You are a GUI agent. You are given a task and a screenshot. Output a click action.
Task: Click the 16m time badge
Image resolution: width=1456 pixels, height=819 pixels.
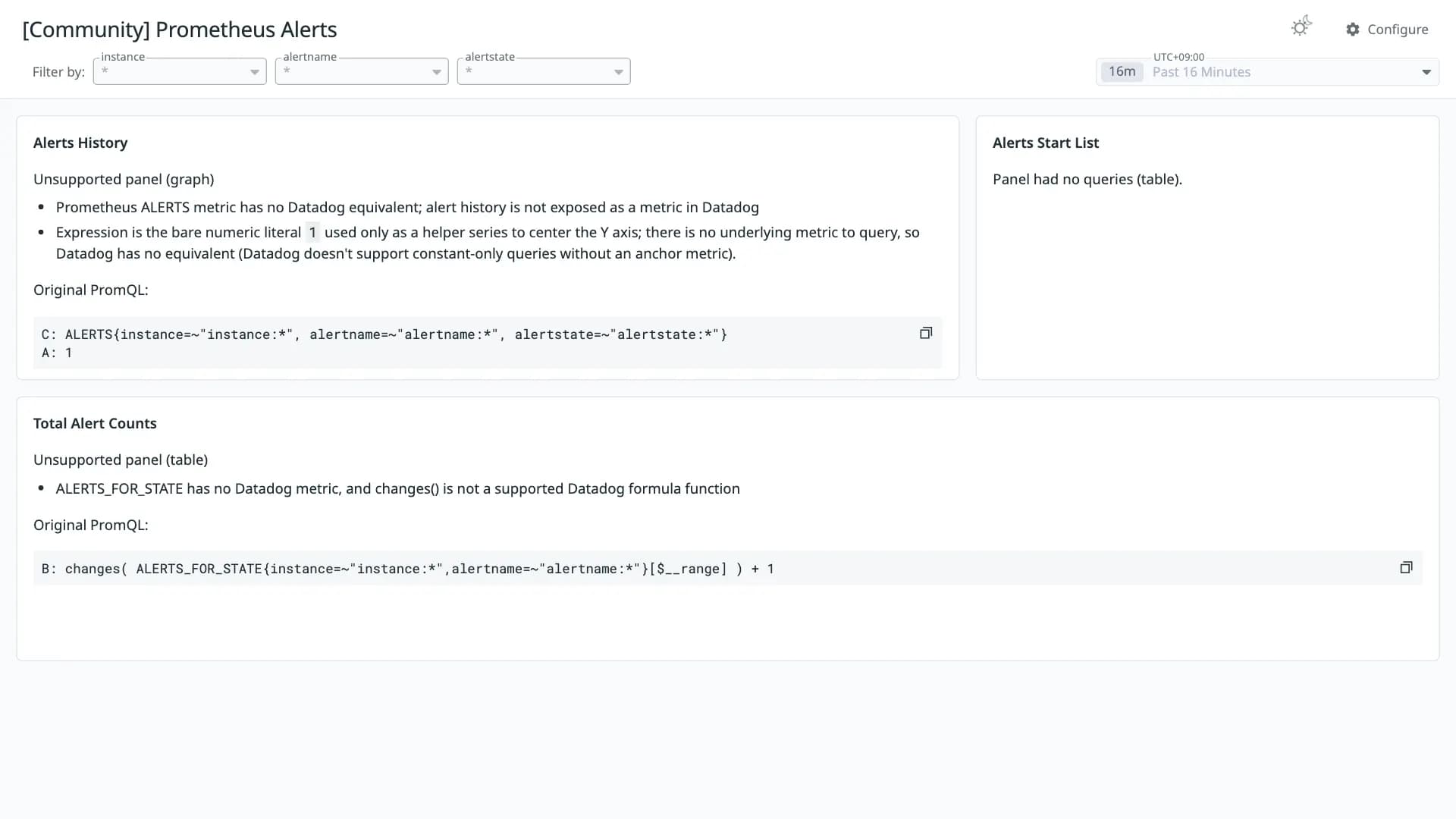(x=1122, y=71)
